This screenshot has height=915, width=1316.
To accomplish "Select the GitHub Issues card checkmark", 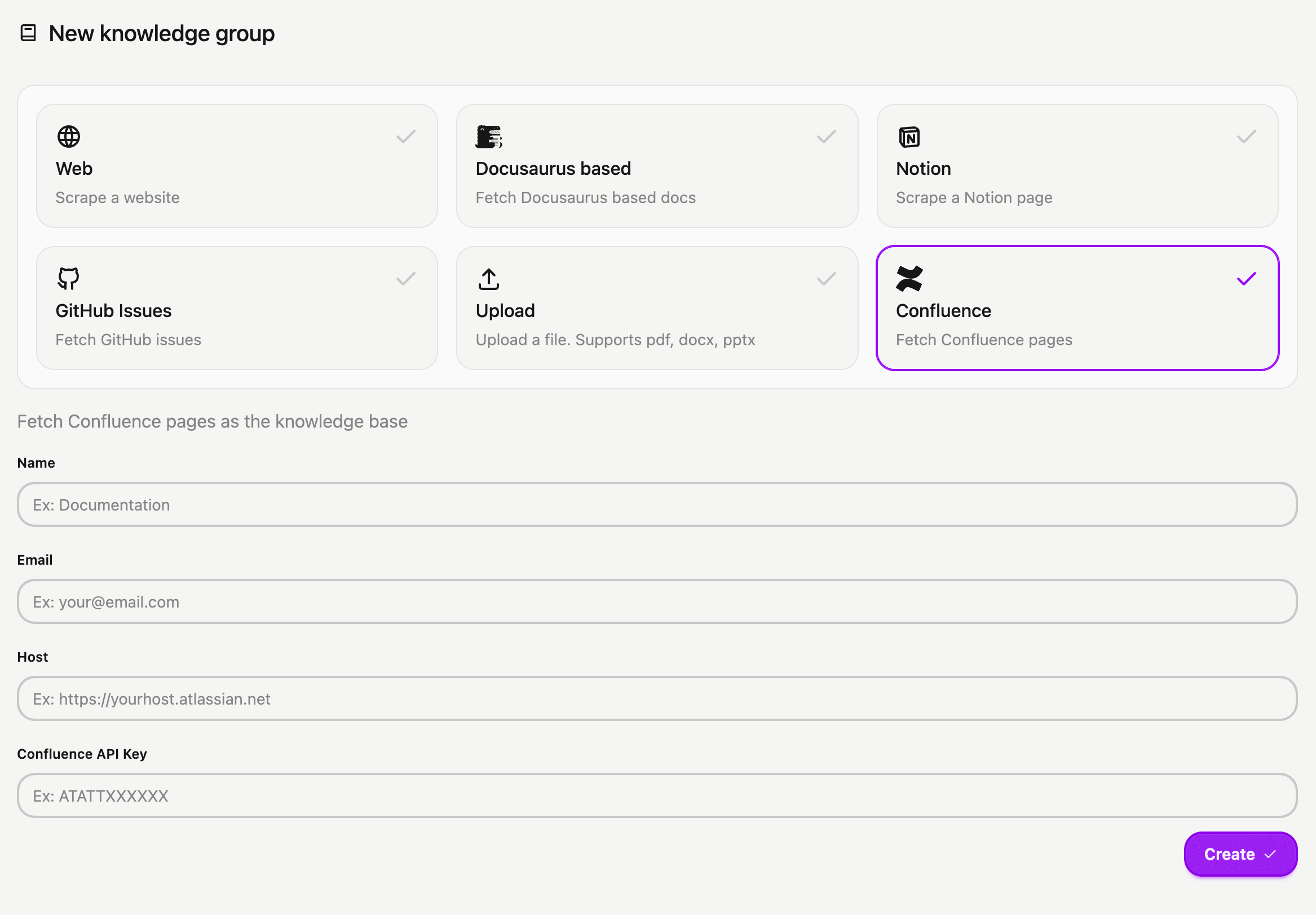I will 405,279.
